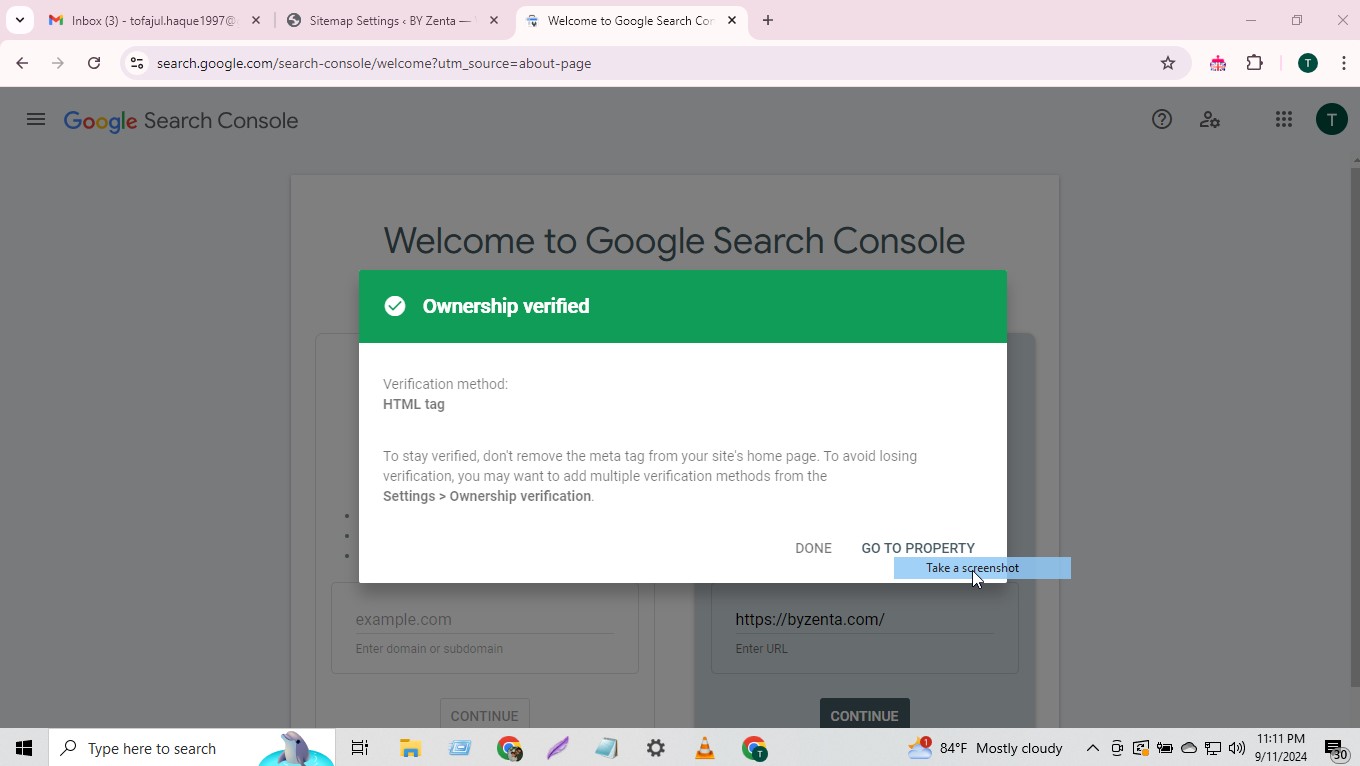
Task: Open File Explorer from the taskbar
Action: [x=410, y=748]
